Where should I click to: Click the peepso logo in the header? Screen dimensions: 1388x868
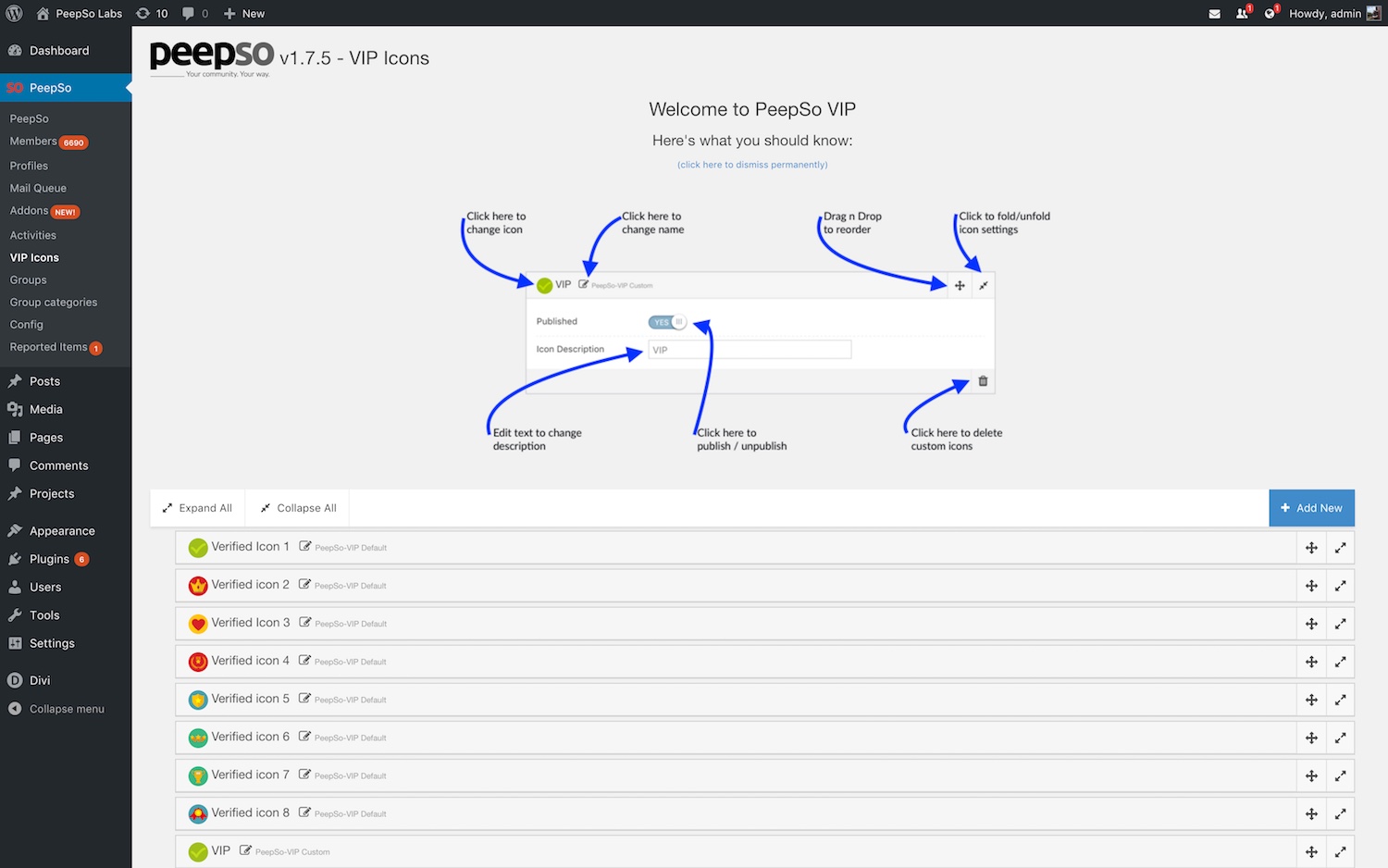(x=212, y=58)
